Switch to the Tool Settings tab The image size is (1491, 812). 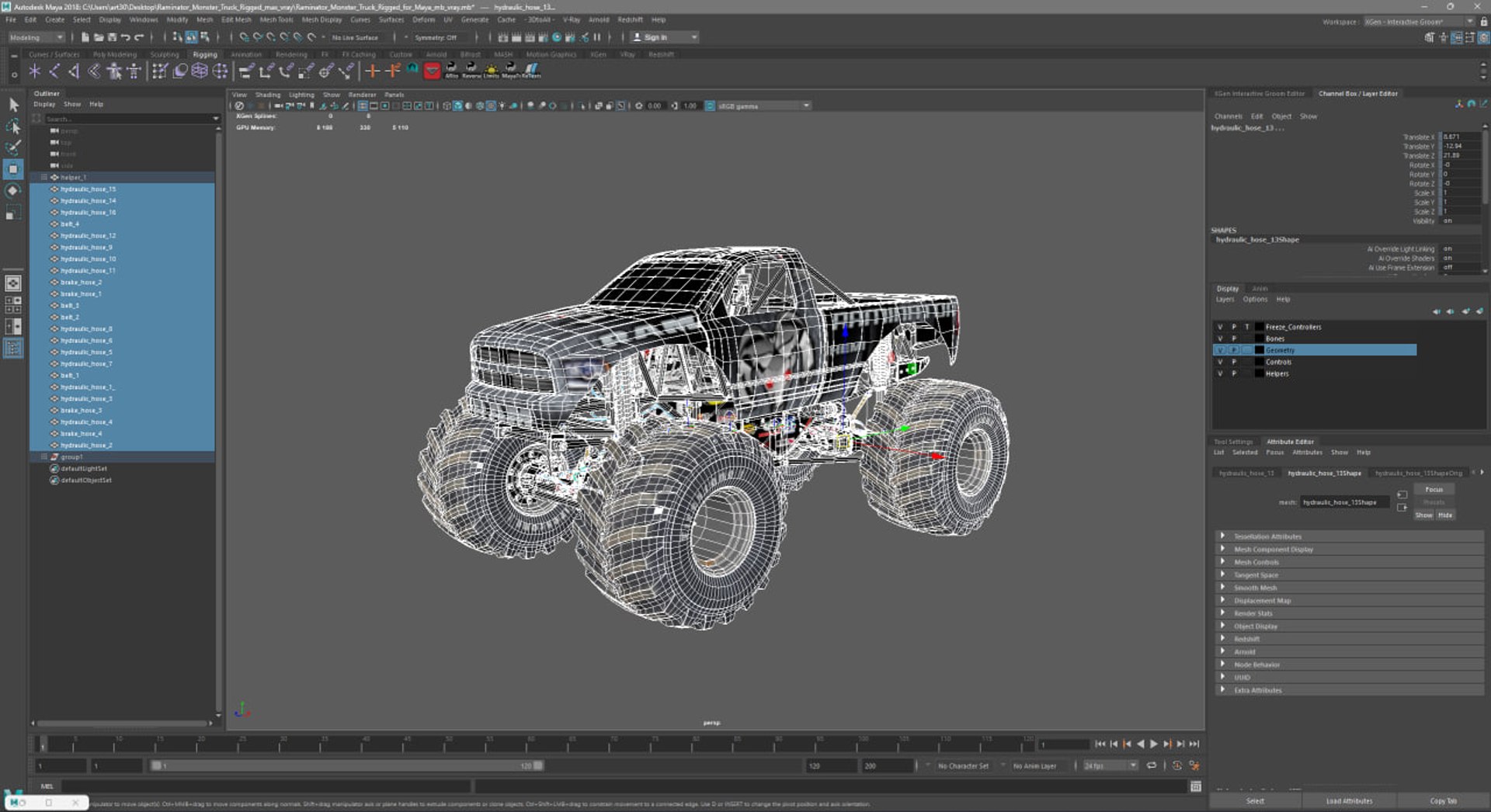(x=1233, y=442)
